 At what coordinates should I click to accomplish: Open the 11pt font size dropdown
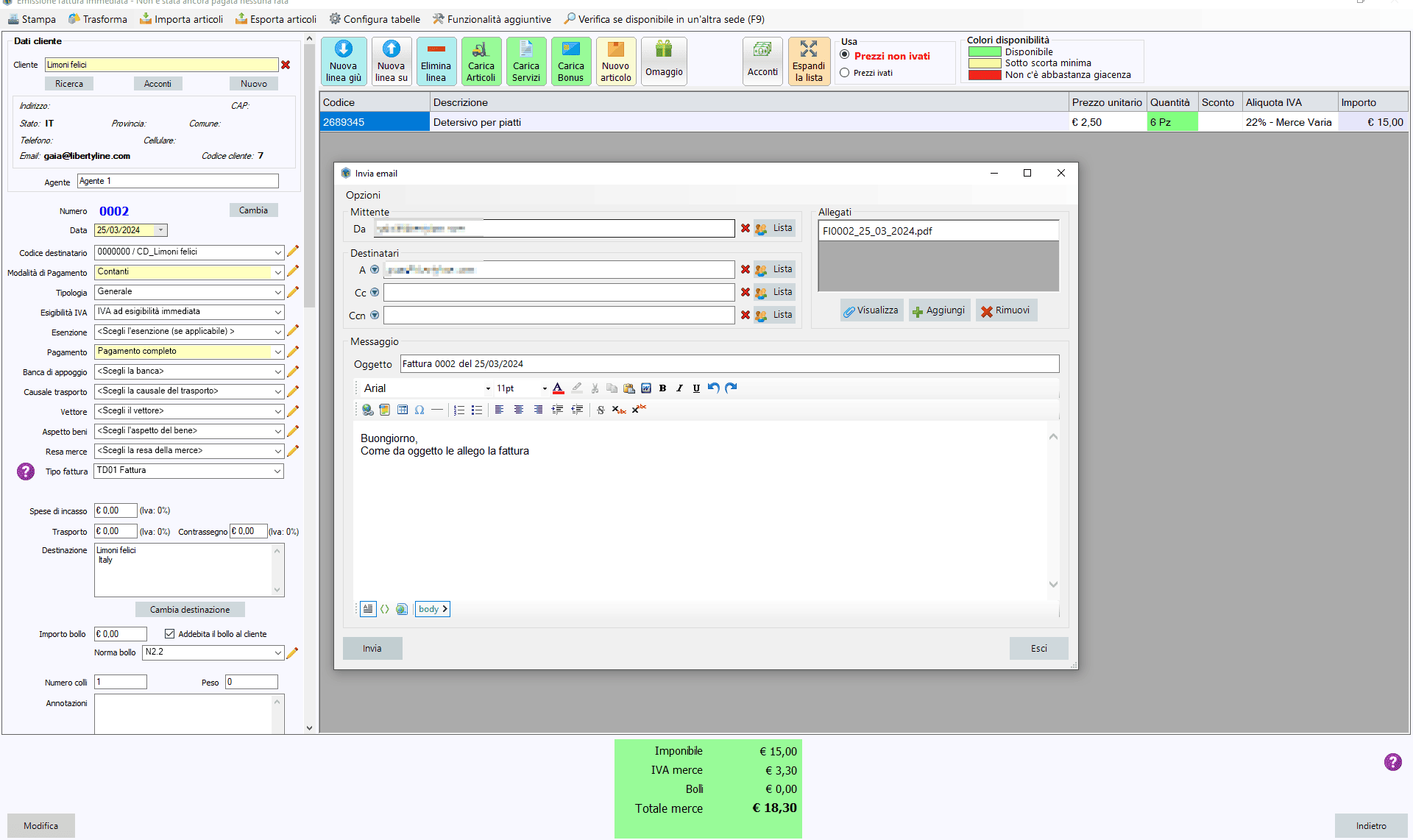(x=545, y=388)
